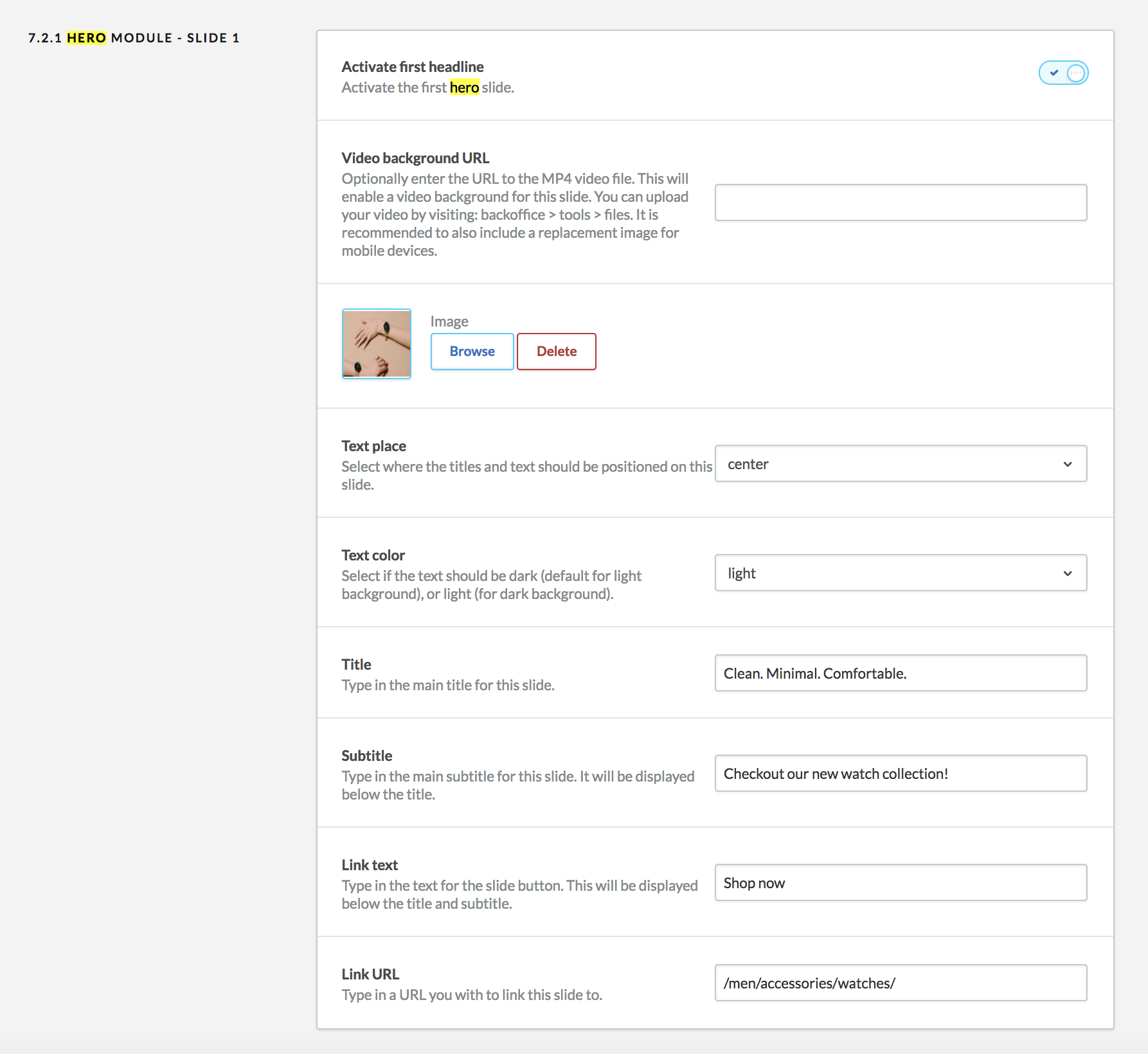Click the Subtitle input field
The height and width of the screenshot is (1054, 1148).
[x=901, y=773]
